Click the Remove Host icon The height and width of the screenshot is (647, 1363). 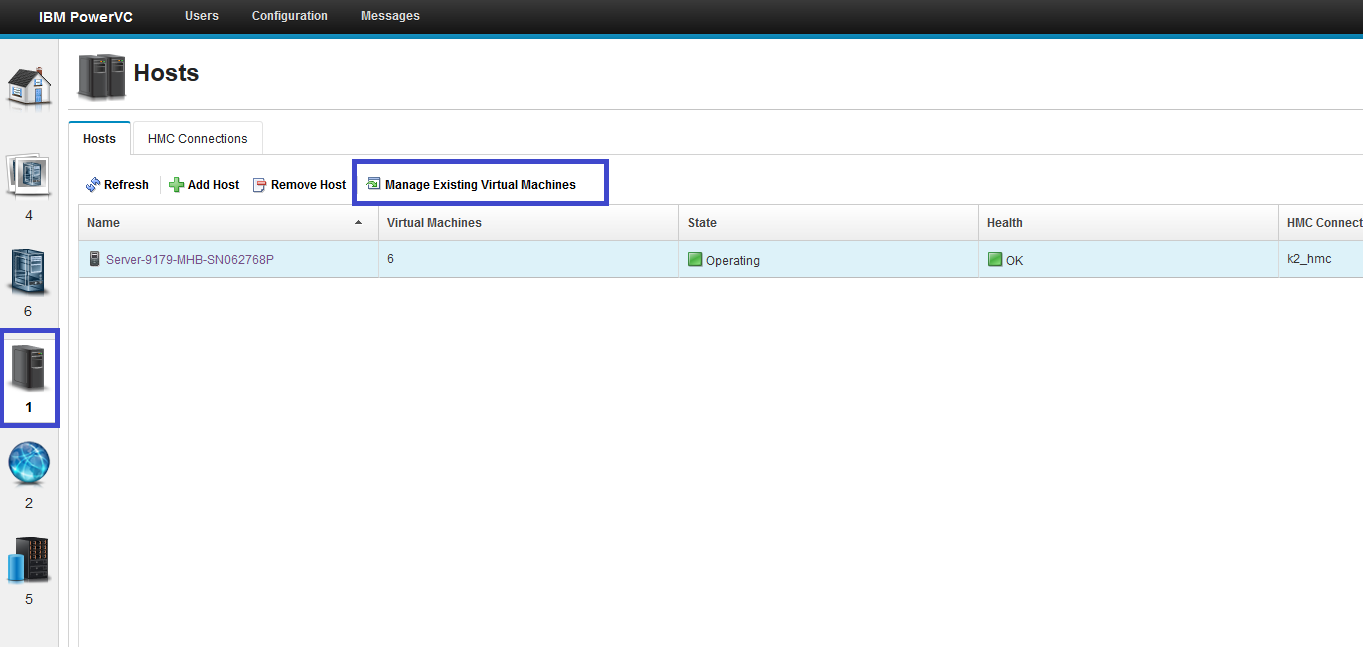pos(259,184)
